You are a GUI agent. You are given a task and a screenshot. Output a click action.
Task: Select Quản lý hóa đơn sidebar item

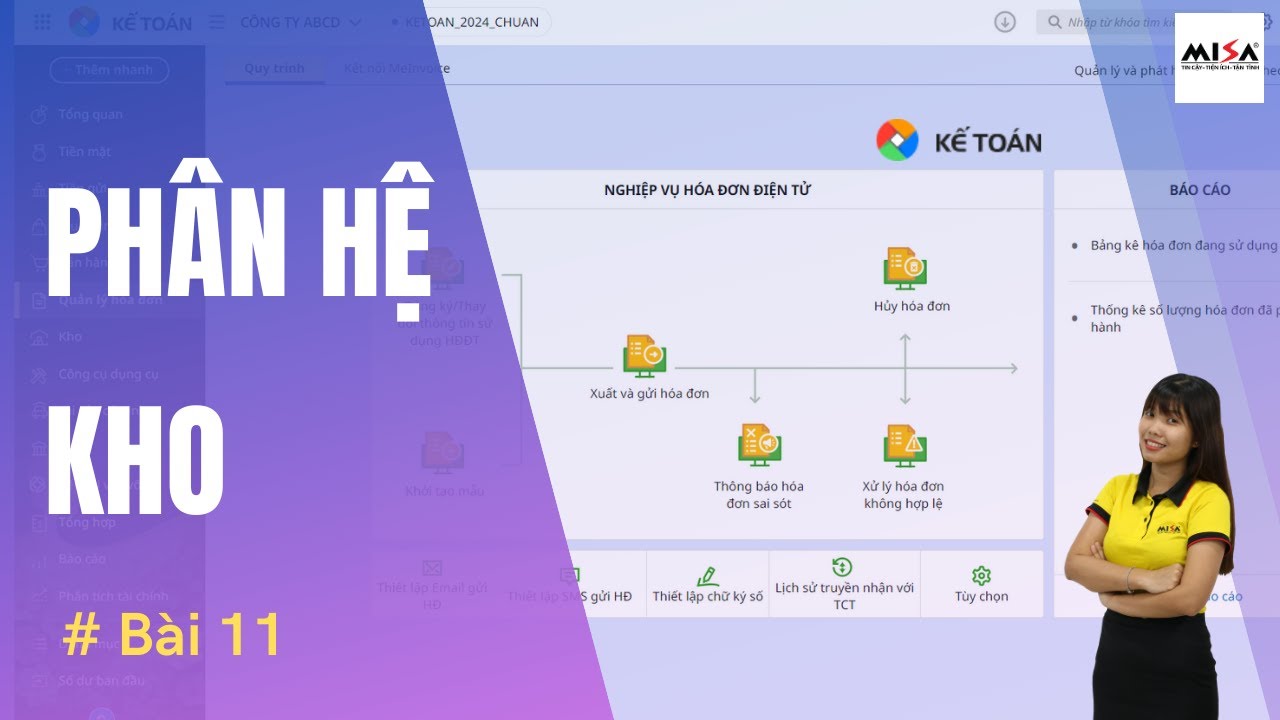pos(110,300)
